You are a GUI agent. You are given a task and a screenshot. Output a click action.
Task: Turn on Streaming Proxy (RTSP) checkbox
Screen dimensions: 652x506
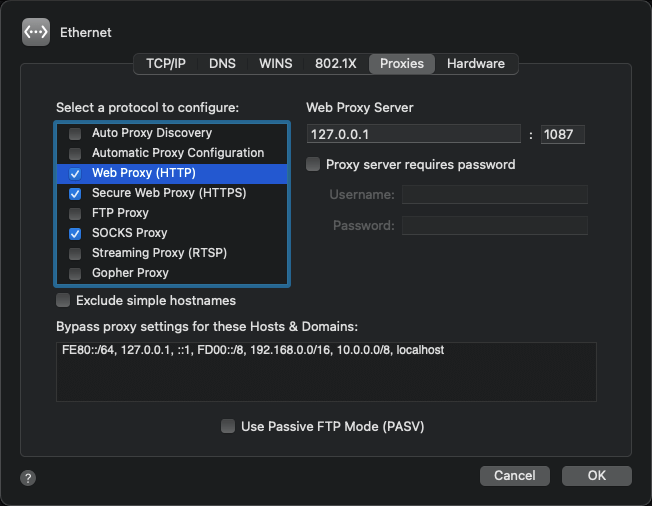tap(75, 253)
